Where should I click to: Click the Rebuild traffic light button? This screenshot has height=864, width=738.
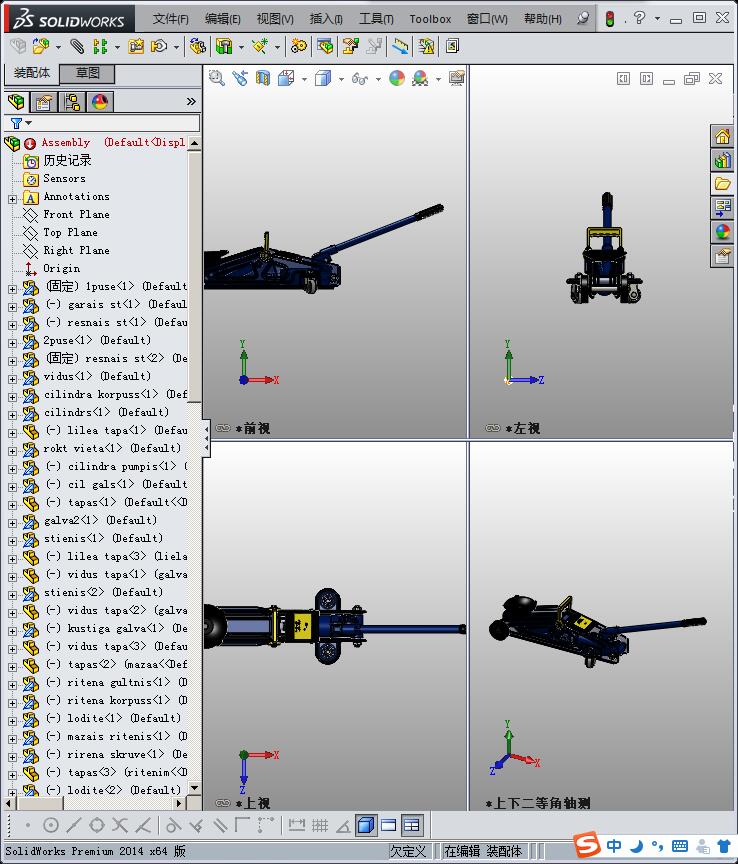click(610, 19)
